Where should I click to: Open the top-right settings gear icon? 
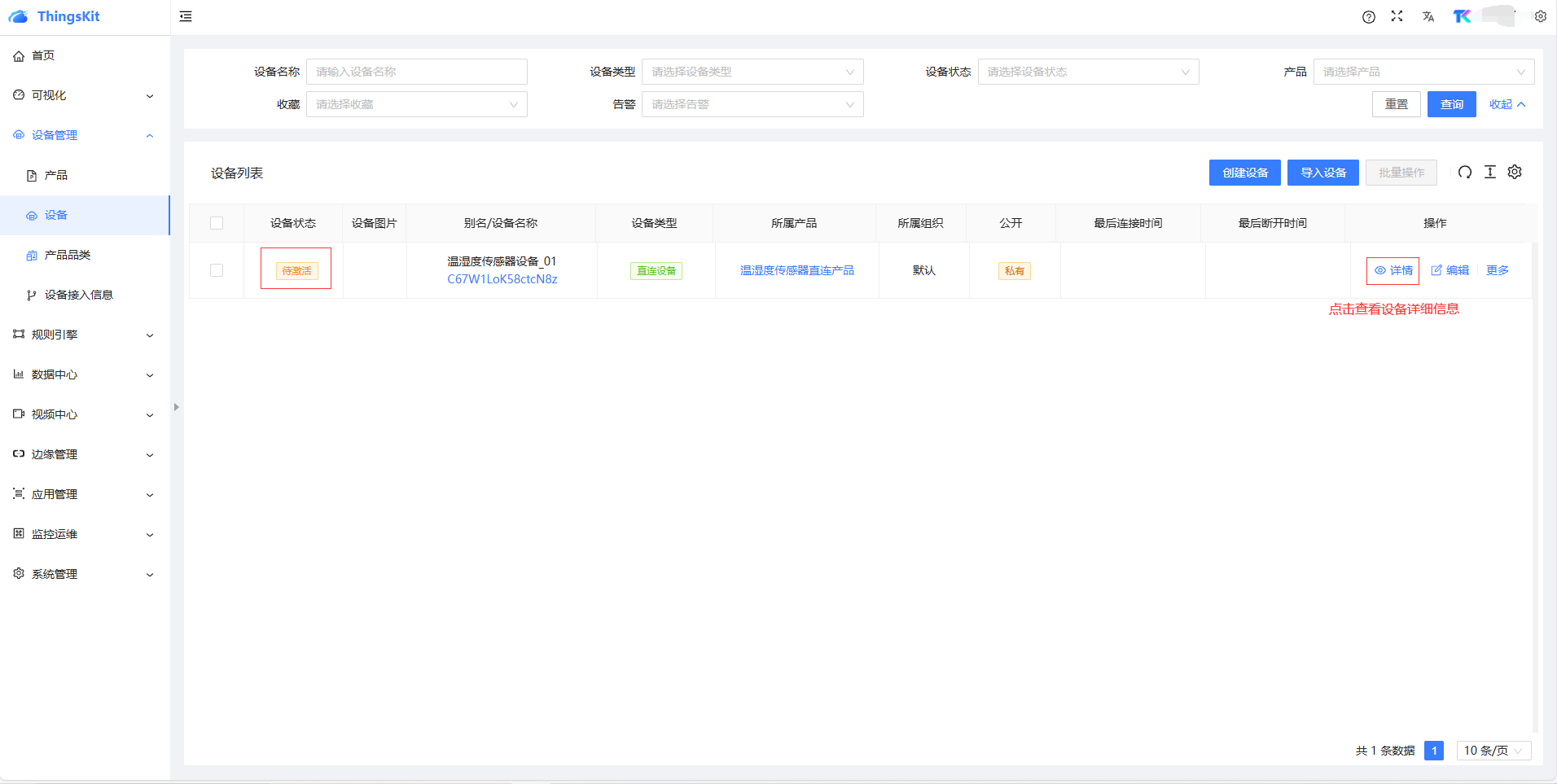pos(1540,16)
